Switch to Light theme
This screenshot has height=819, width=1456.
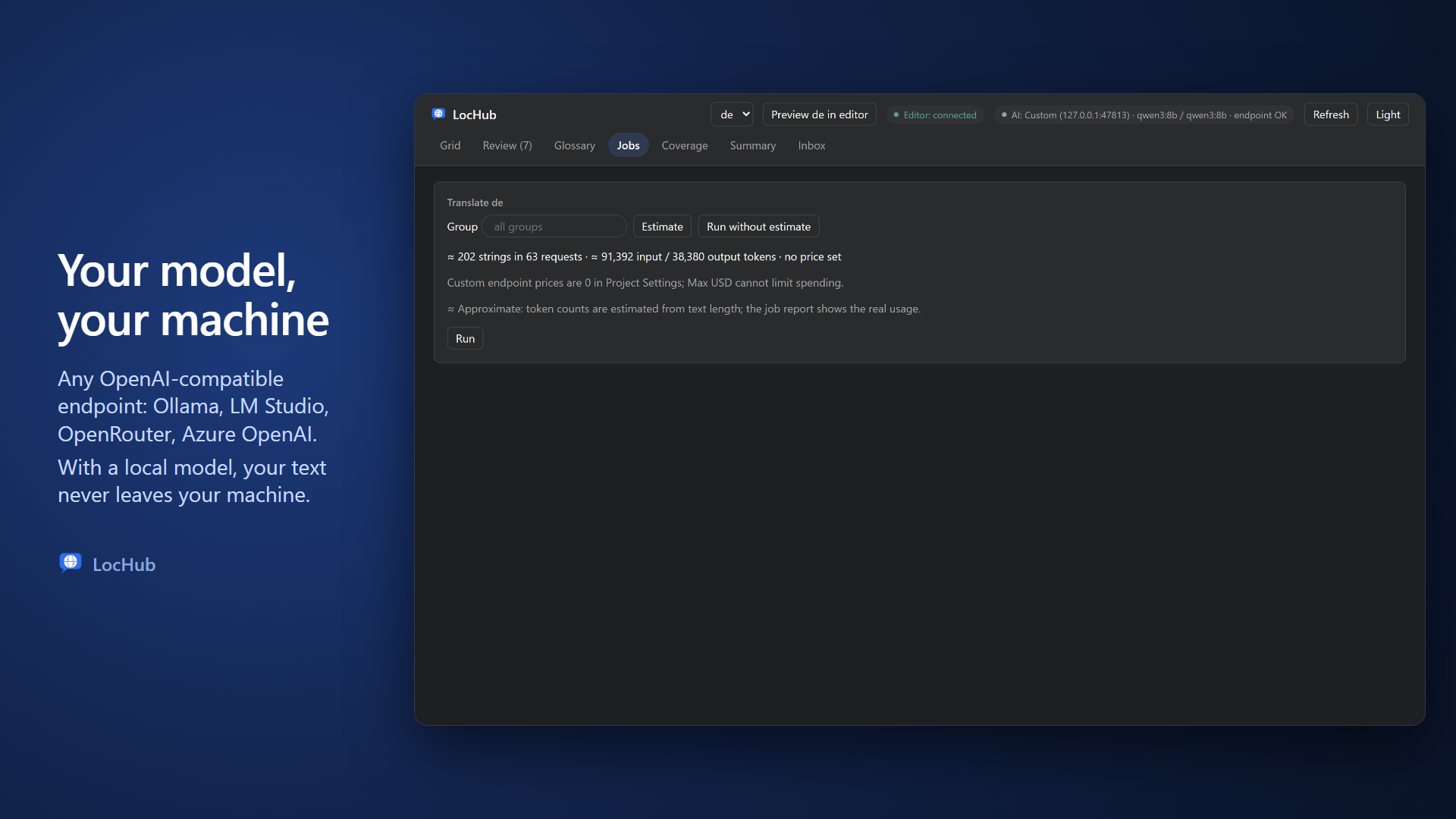pyautogui.click(x=1388, y=115)
